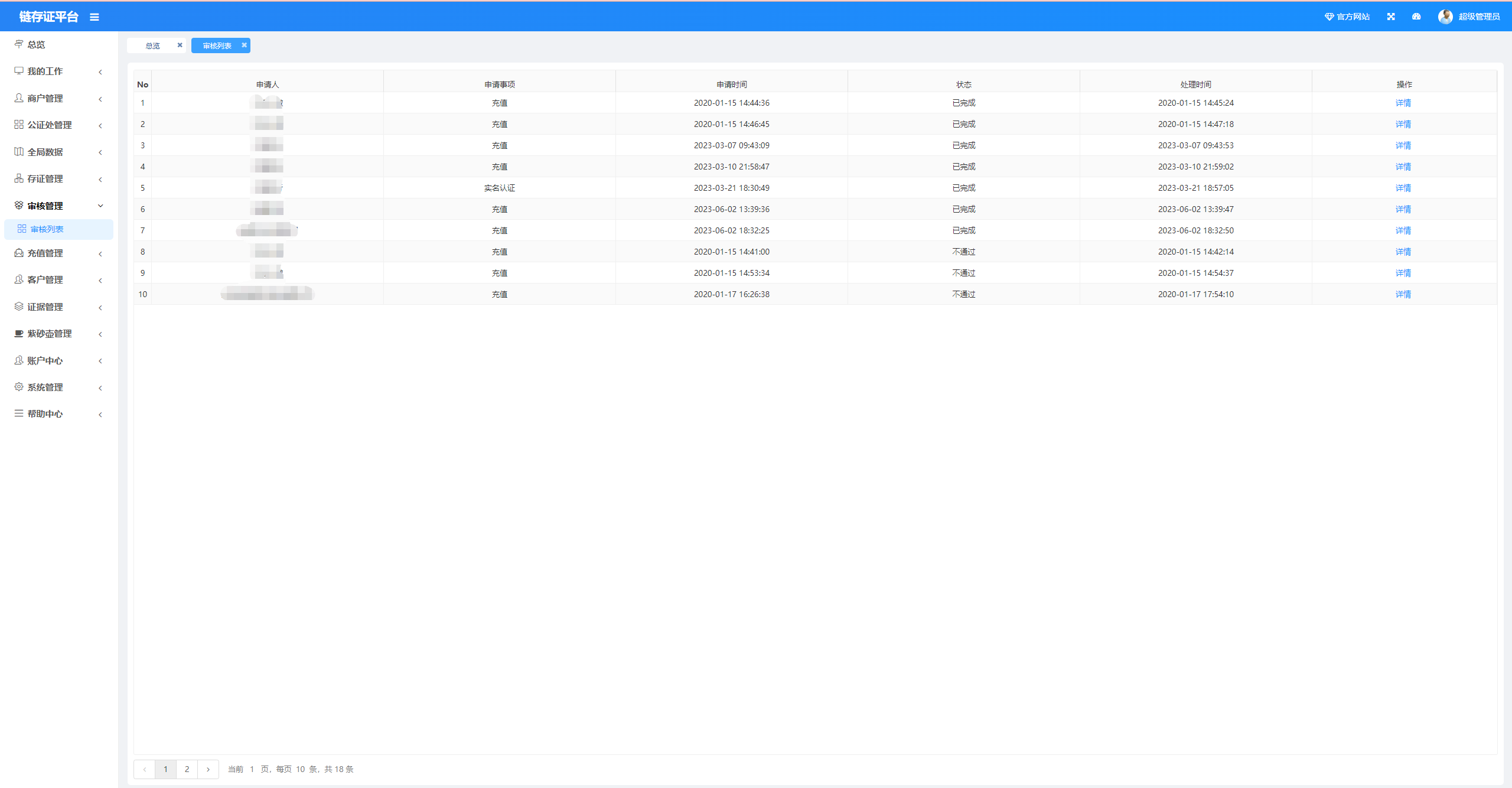Open 详情 for row 3
1512x788 pixels.
(x=1403, y=145)
